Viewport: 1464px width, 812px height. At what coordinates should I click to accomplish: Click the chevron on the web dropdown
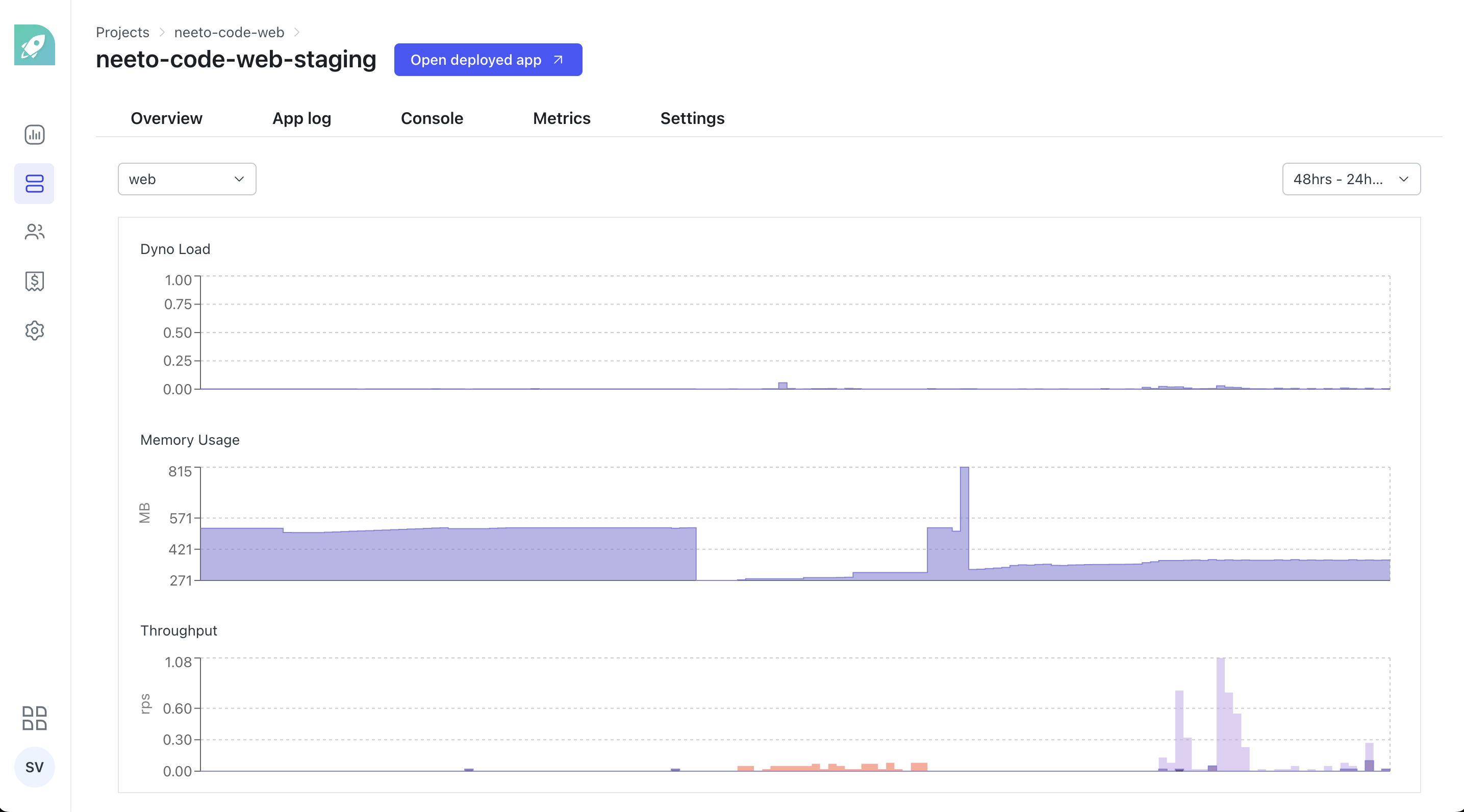coord(239,179)
